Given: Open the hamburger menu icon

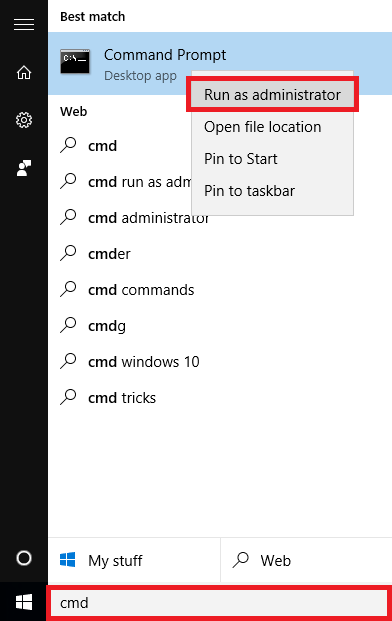Looking at the screenshot, I should click(x=24, y=25).
